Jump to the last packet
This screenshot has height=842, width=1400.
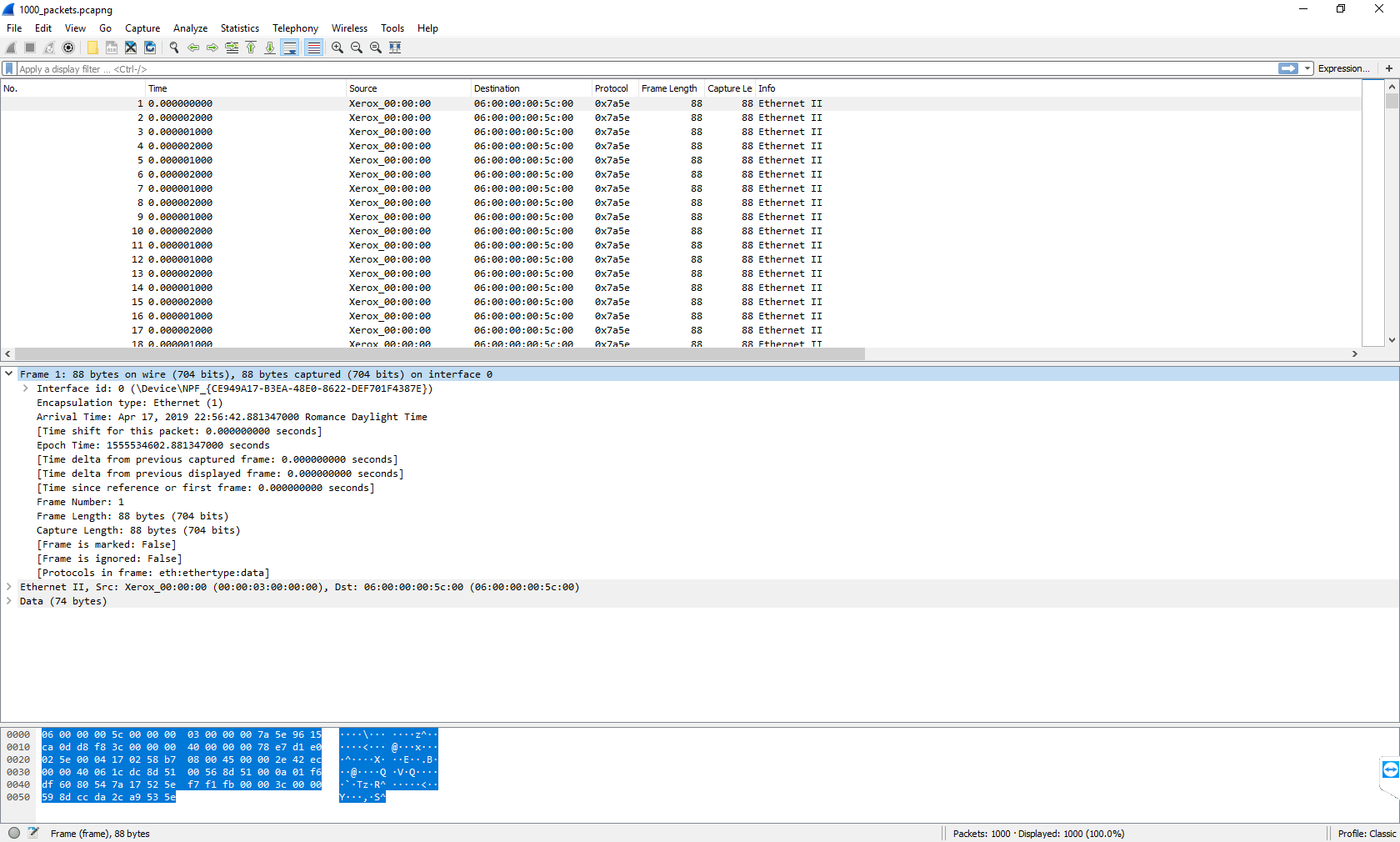pyautogui.click(x=270, y=48)
